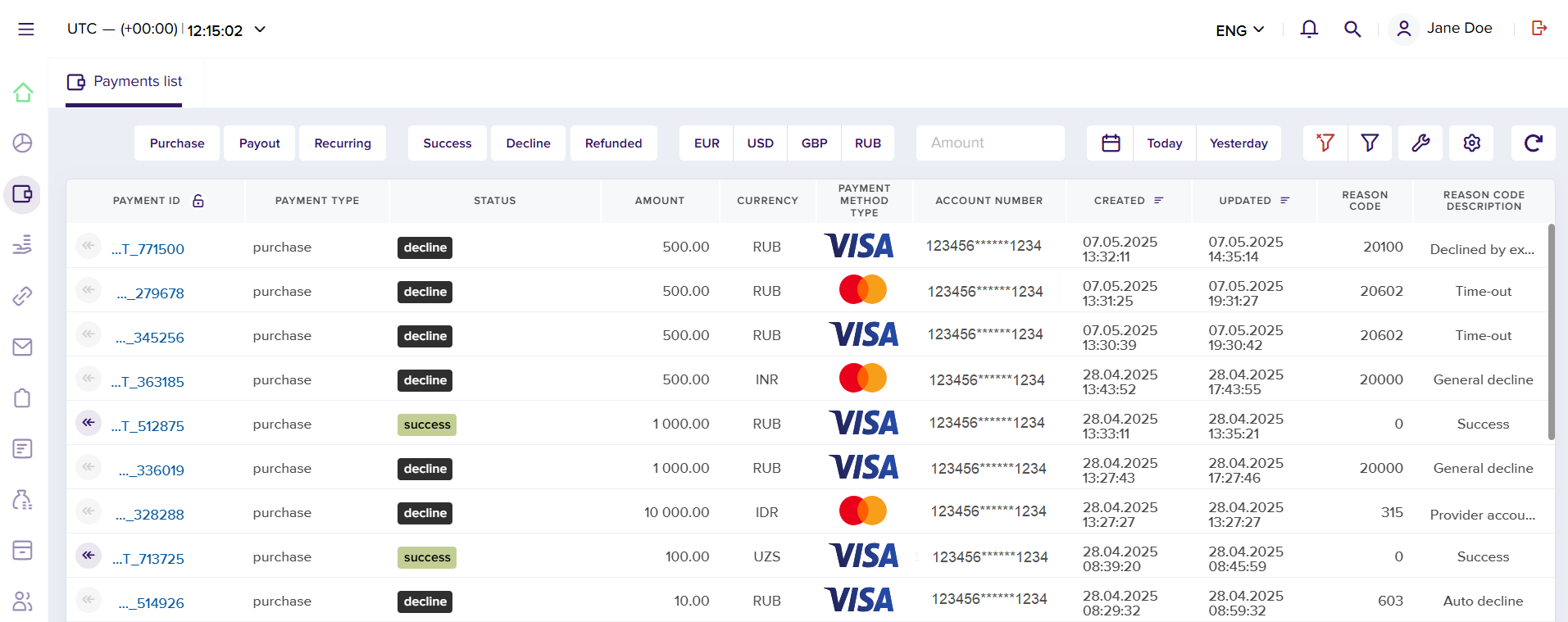1568x622 pixels.
Task: Click the success badge for ...T_512875
Action: 427,425
